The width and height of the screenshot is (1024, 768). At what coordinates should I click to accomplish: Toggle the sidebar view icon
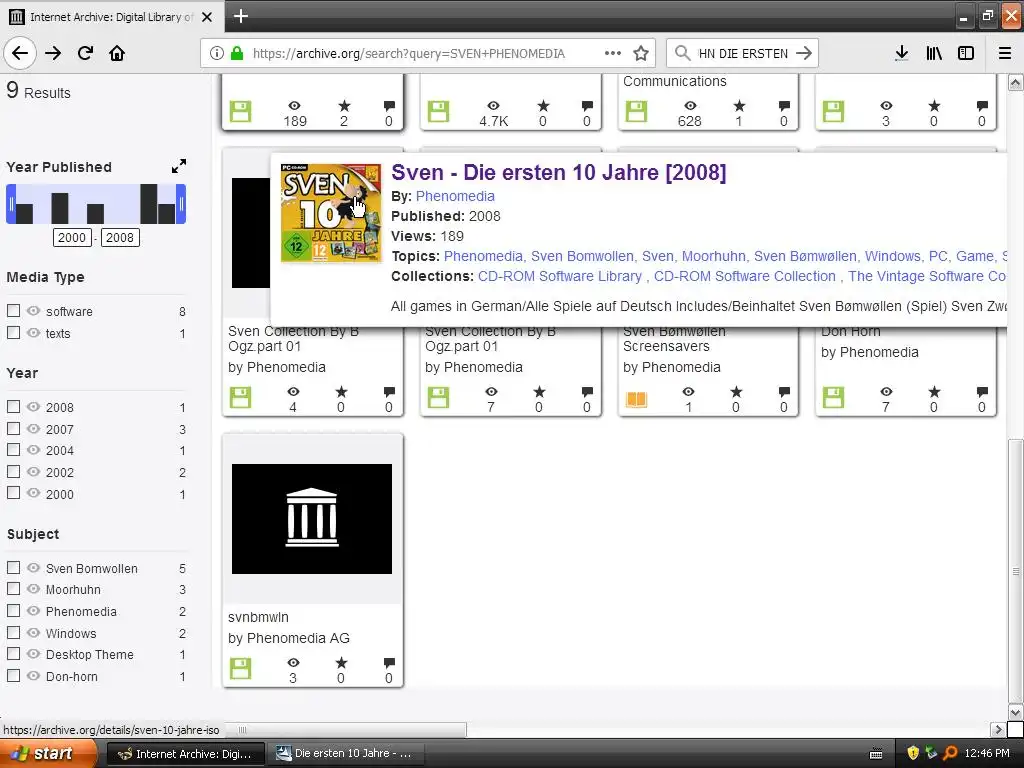(966, 53)
